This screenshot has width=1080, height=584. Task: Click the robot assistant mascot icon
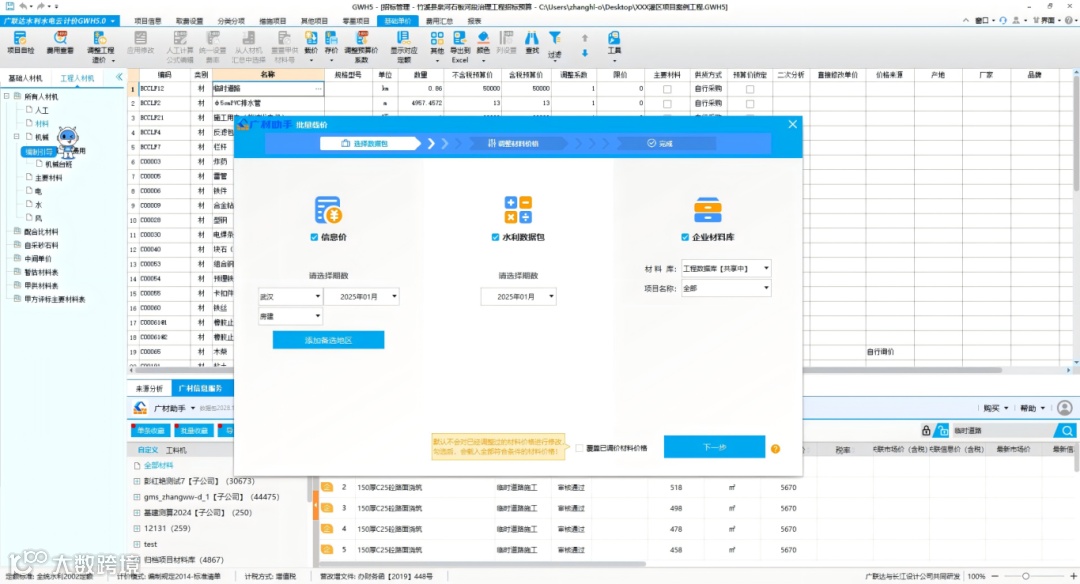(x=68, y=141)
